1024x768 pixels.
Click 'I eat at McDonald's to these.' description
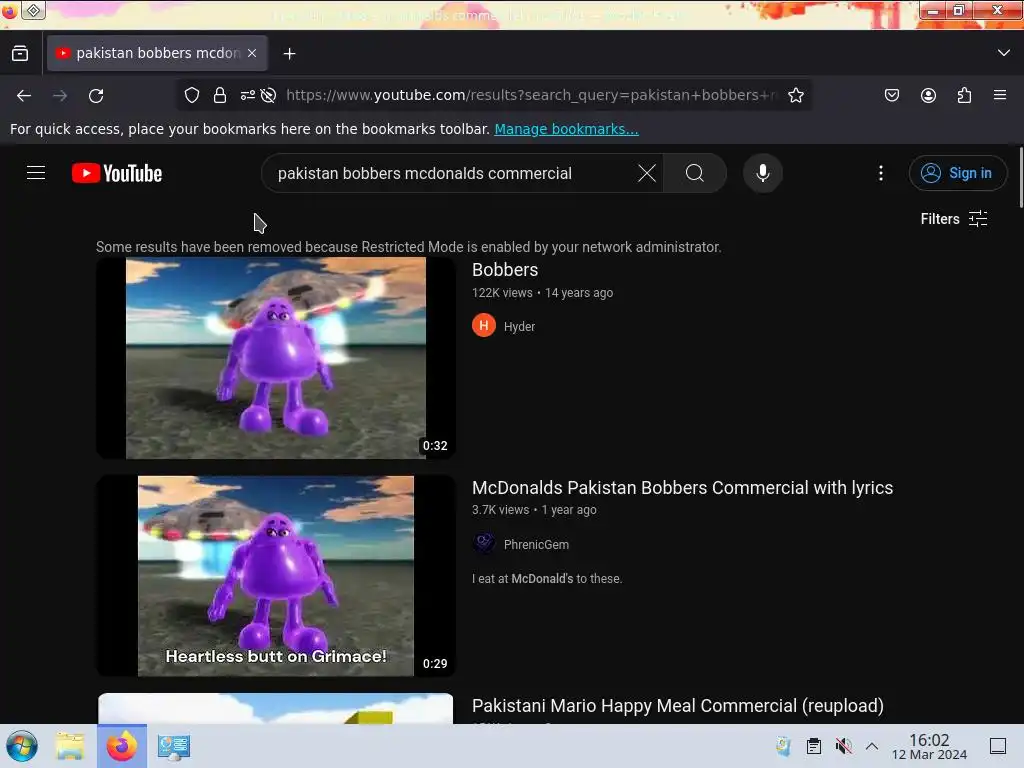click(547, 579)
